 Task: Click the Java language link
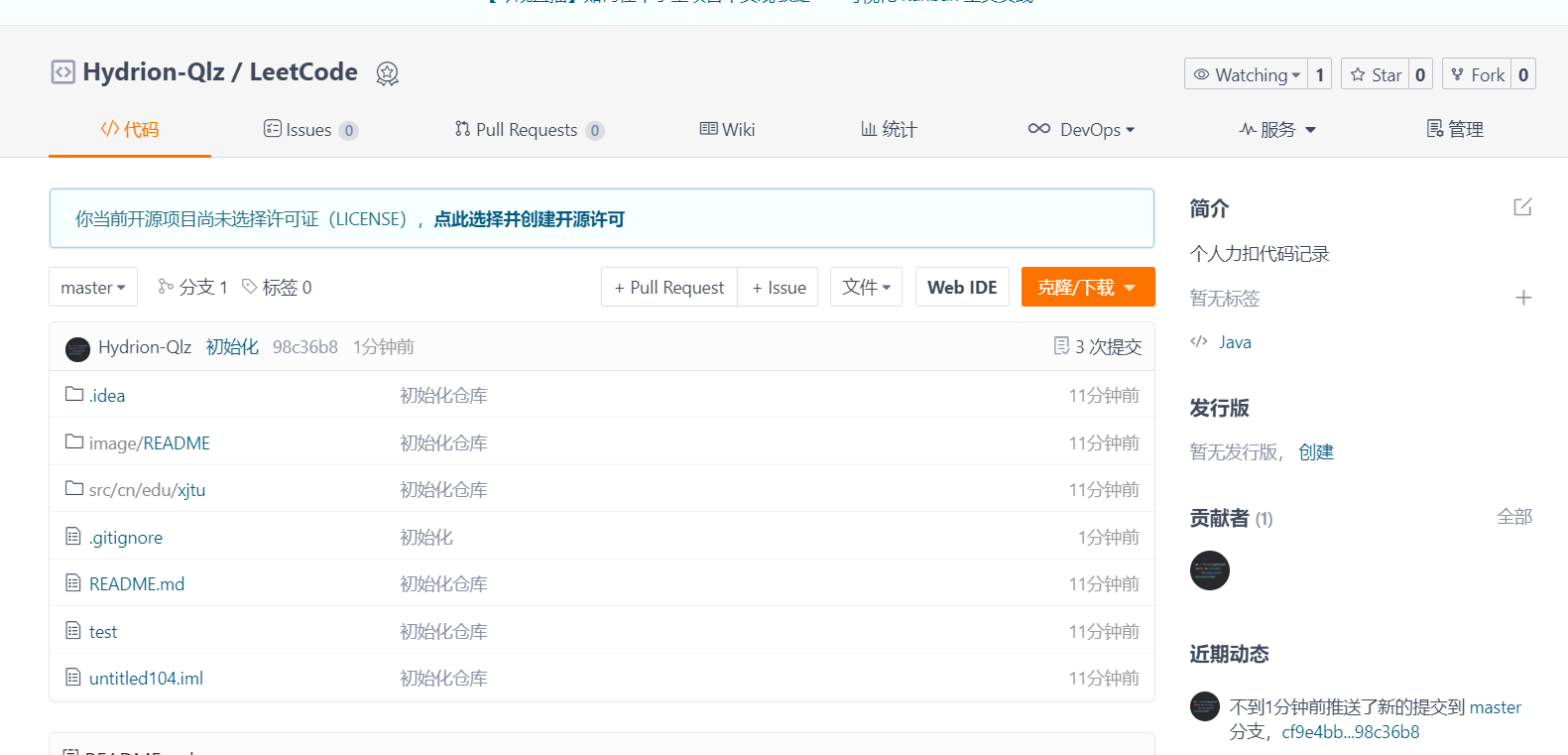click(1235, 342)
